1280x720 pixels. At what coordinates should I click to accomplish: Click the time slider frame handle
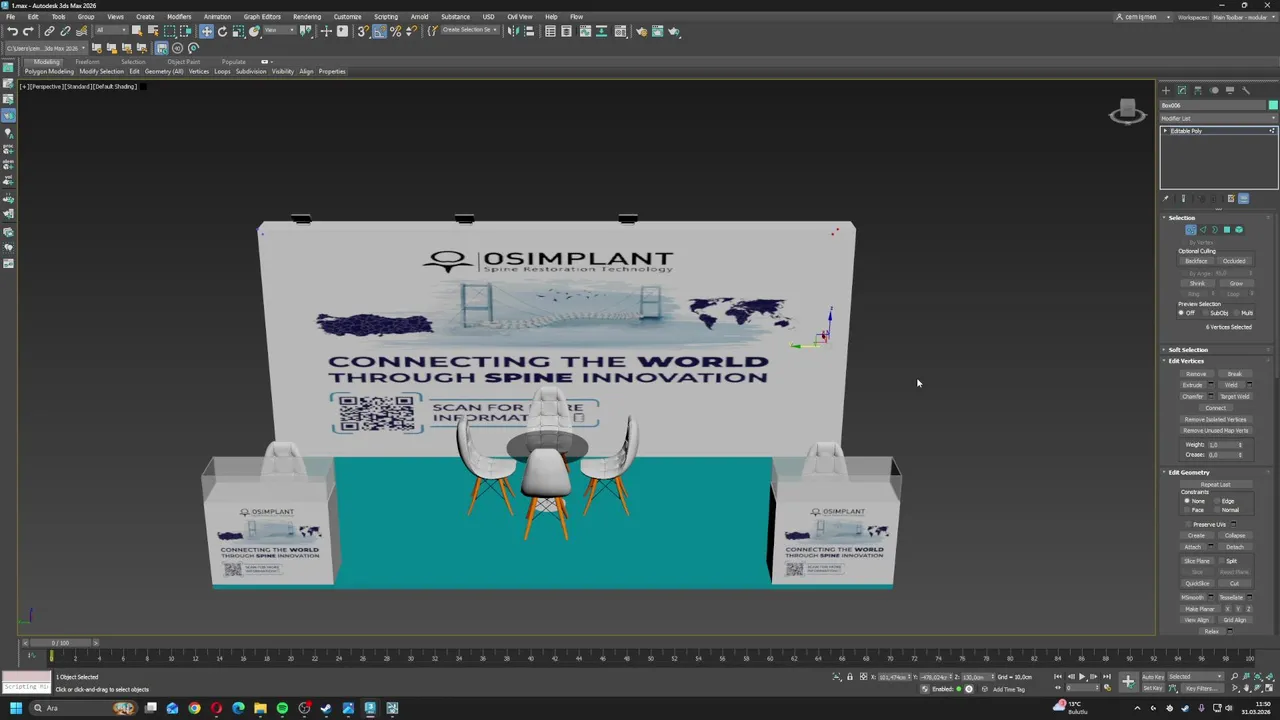pos(60,643)
